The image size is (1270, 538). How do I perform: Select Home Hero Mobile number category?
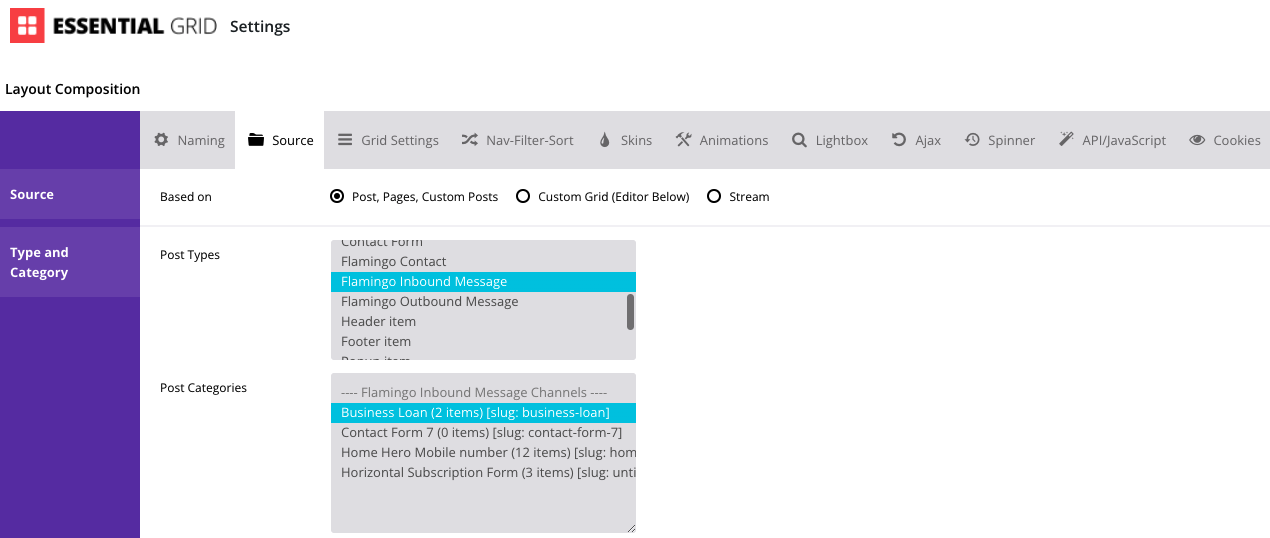click(483, 453)
